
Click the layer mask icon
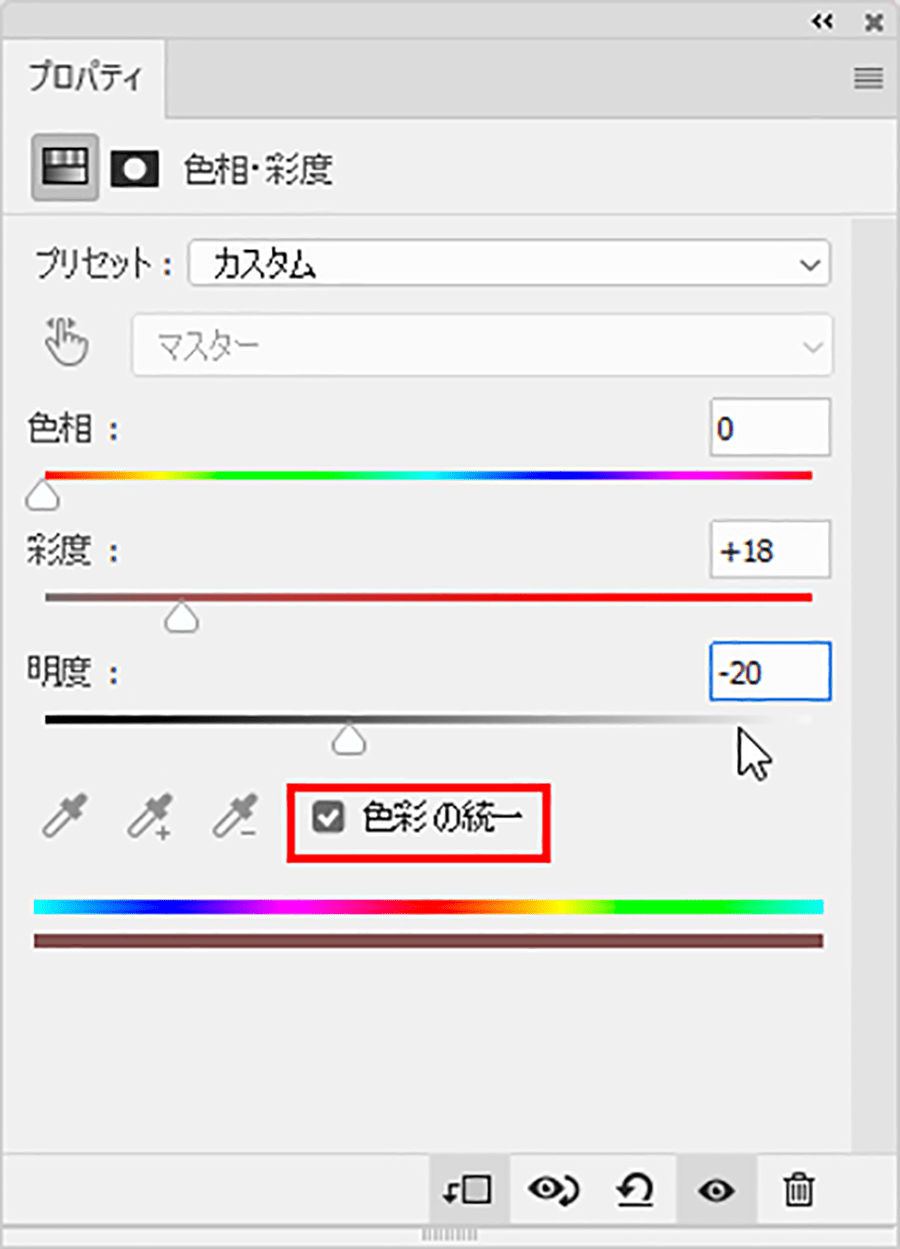tap(135, 169)
